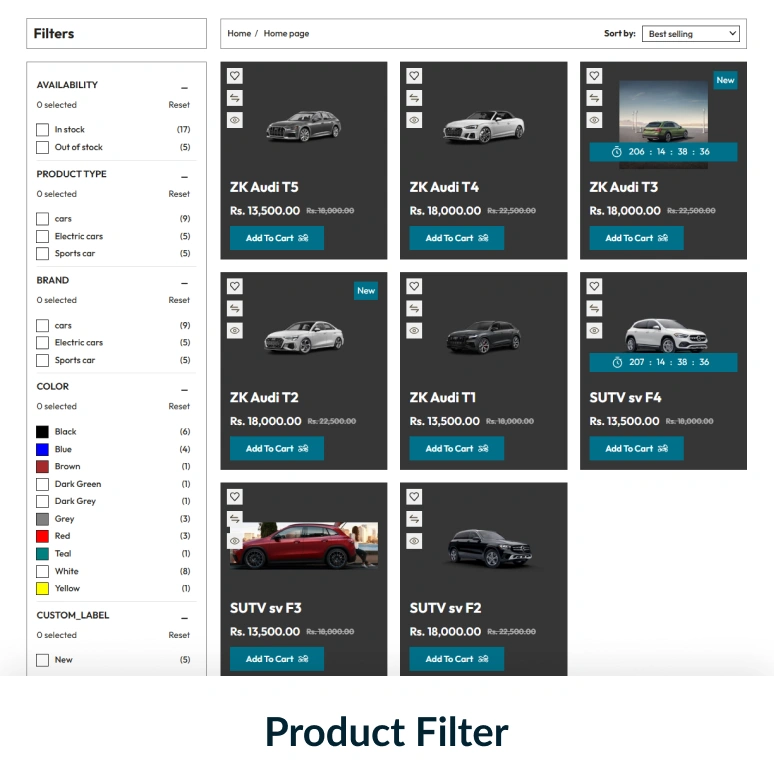Compare the ZK Audi T2 product
Viewport: 774px width, 784px height.
click(234, 308)
